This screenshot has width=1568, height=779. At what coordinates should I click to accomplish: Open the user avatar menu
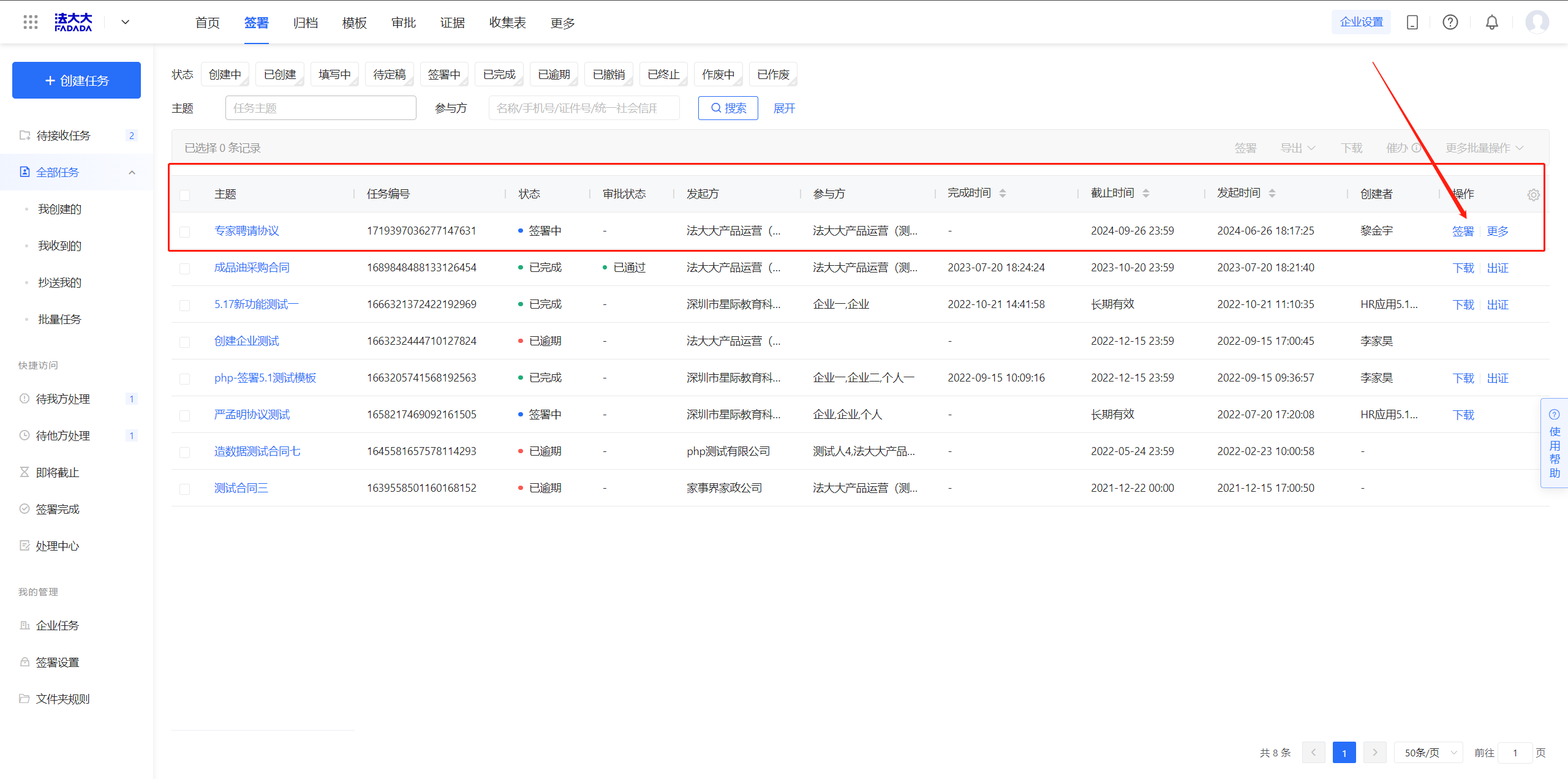tap(1537, 22)
